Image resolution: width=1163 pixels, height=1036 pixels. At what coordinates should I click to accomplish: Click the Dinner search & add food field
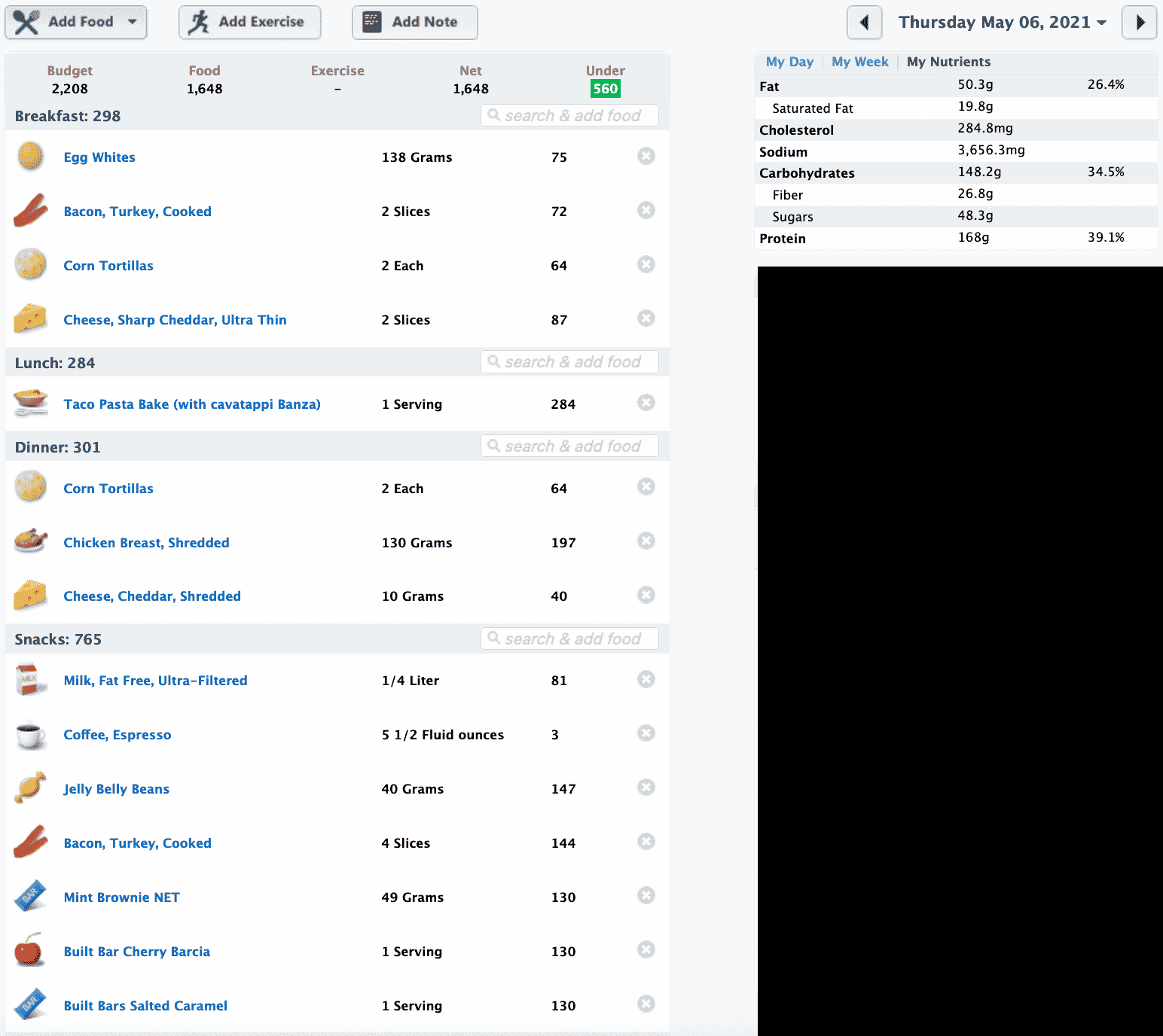tap(570, 446)
